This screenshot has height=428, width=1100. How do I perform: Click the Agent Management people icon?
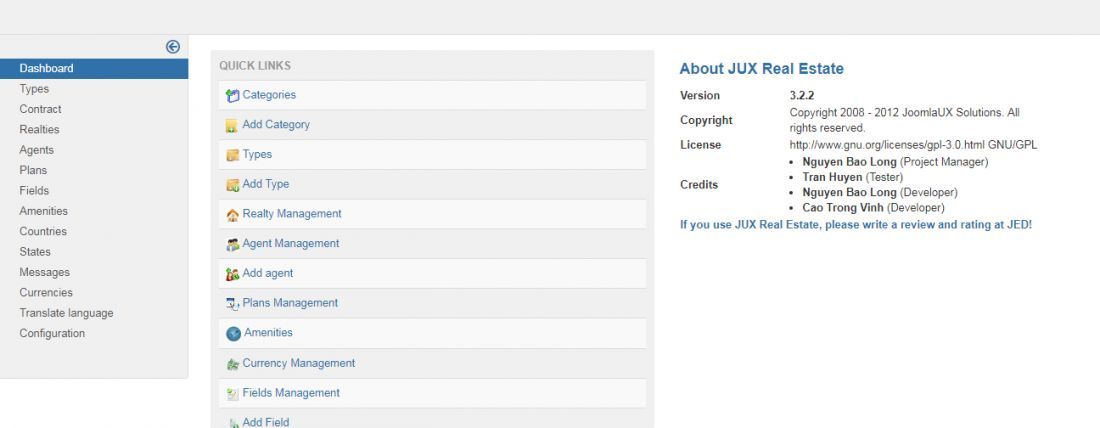[x=233, y=244]
